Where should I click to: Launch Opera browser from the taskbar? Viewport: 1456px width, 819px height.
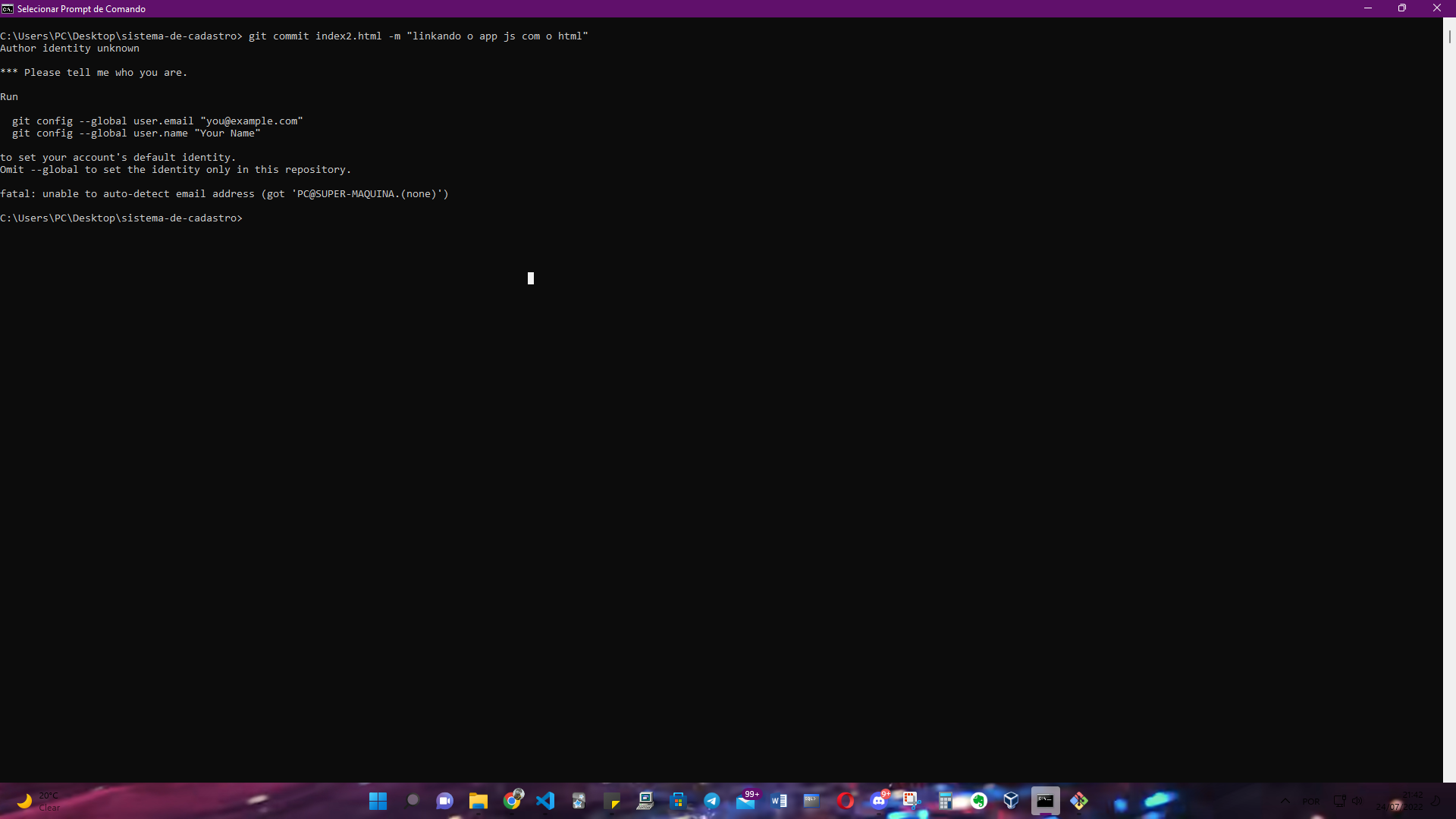pyautogui.click(x=846, y=801)
